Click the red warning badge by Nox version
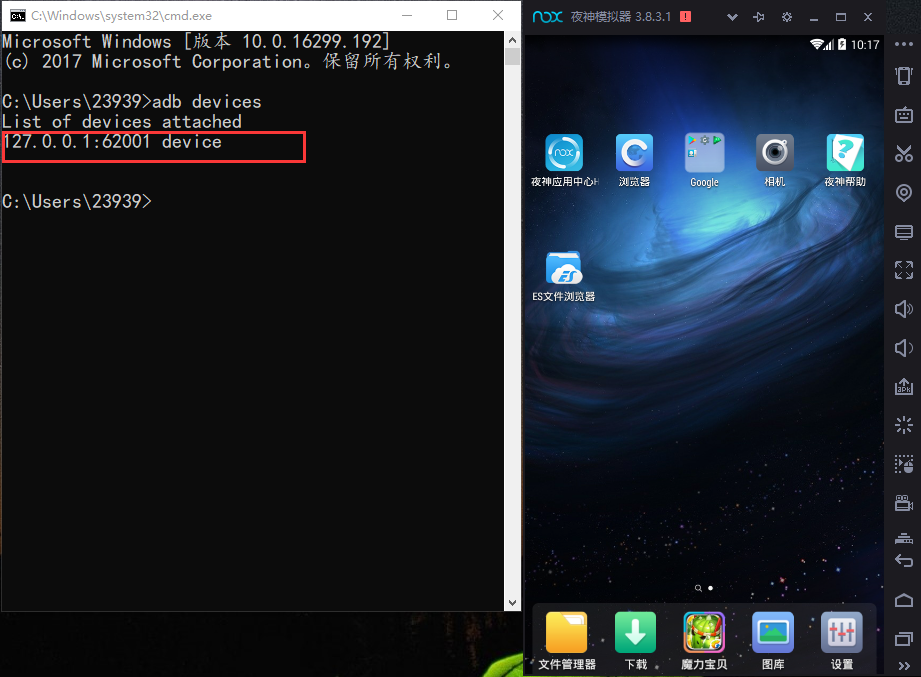 [x=685, y=16]
